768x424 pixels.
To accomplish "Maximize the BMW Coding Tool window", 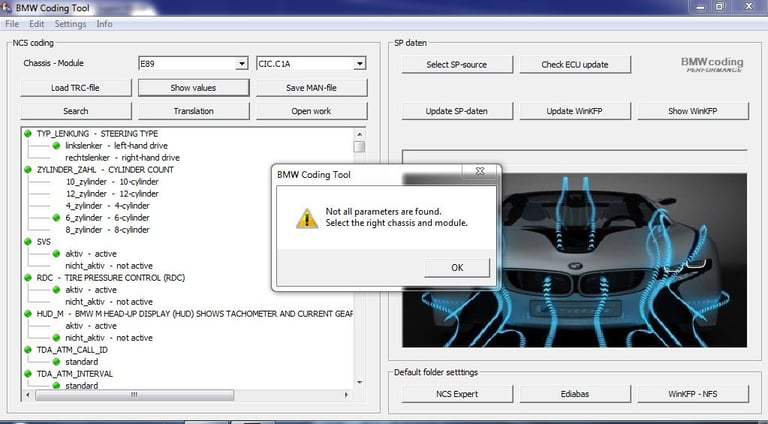I will coord(720,6).
